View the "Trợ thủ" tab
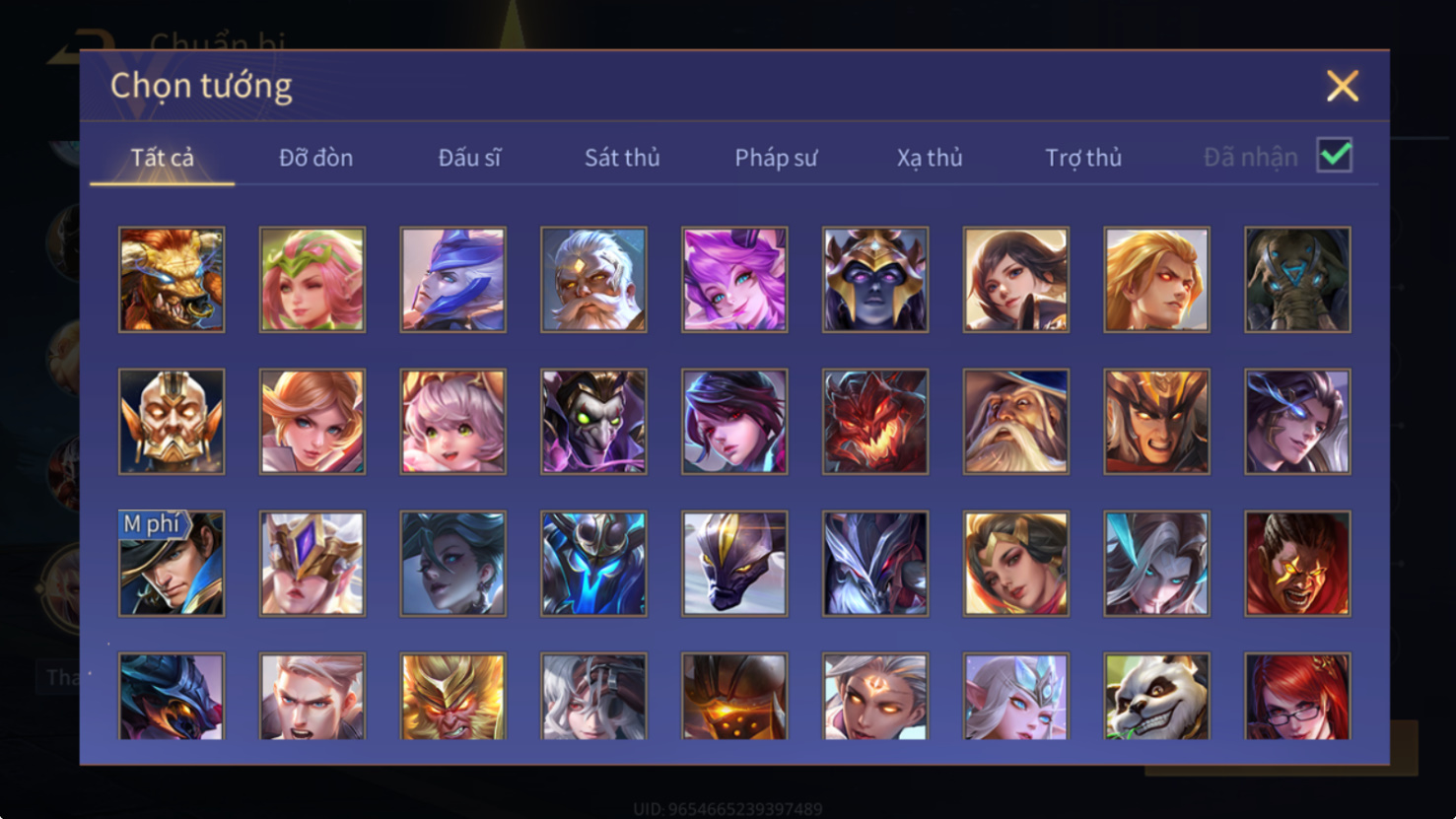1456x819 pixels. tap(1083, 158)
